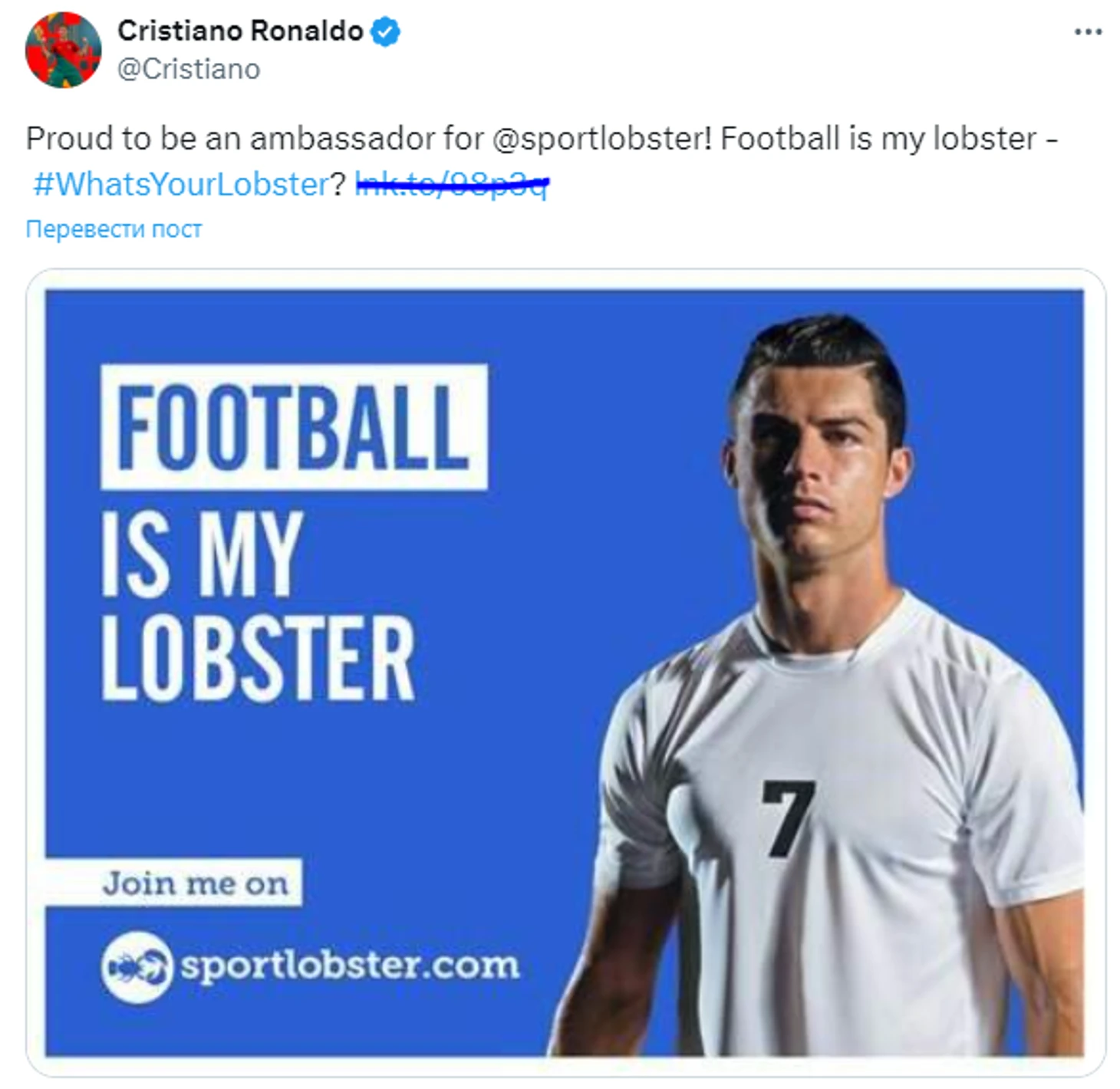The height and width of the screenshot is (1089, 1120).
Task: Click the @Cristiano handle
Action: pos(189,69)
